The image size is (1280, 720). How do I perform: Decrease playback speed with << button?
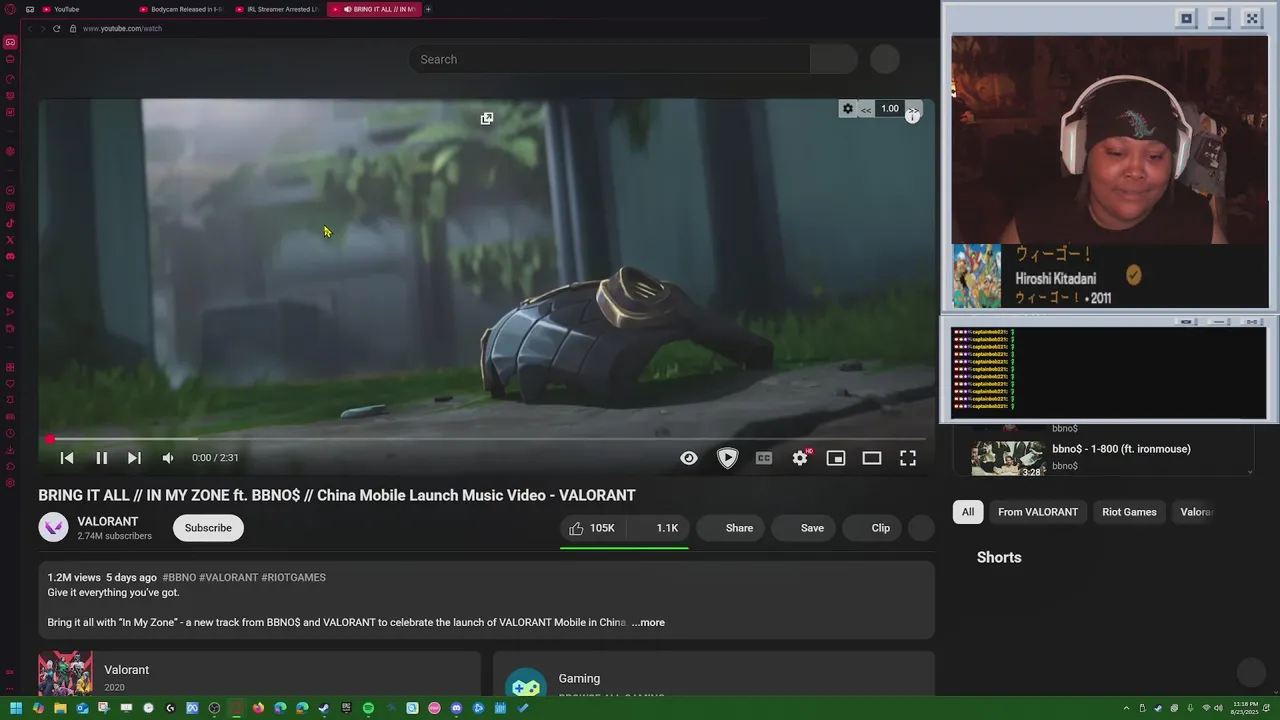[x=866, y=109]
